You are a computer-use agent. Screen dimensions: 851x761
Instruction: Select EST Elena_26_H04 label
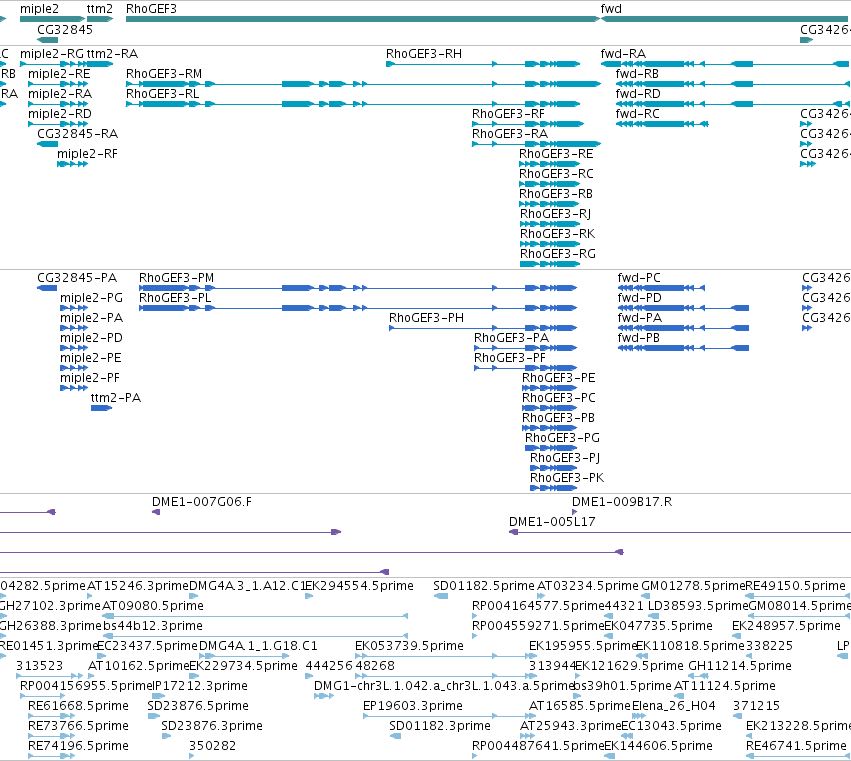click(674, 706)
